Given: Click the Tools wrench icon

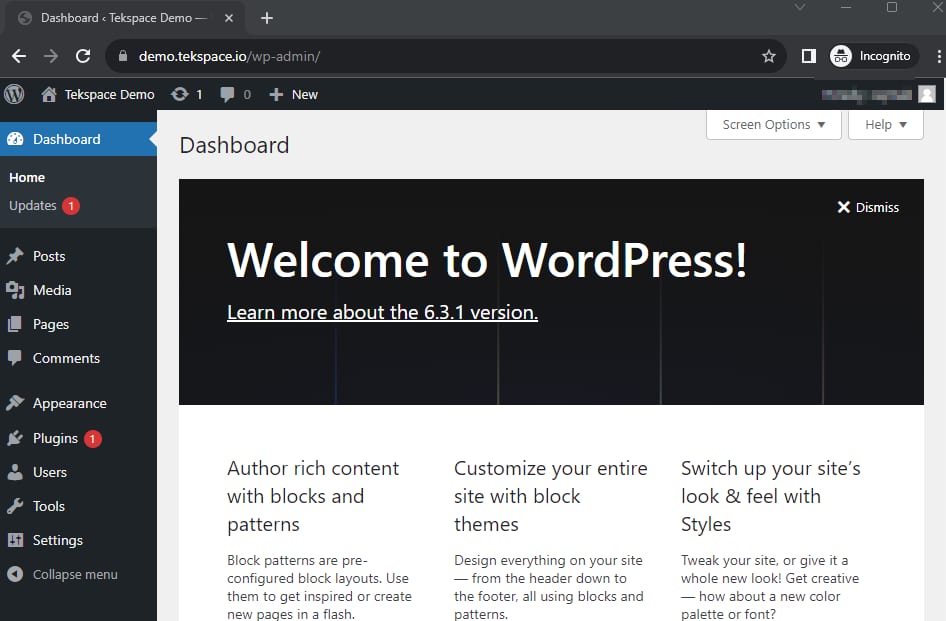Looking at the screenshot, I should [x=15, y=506].
